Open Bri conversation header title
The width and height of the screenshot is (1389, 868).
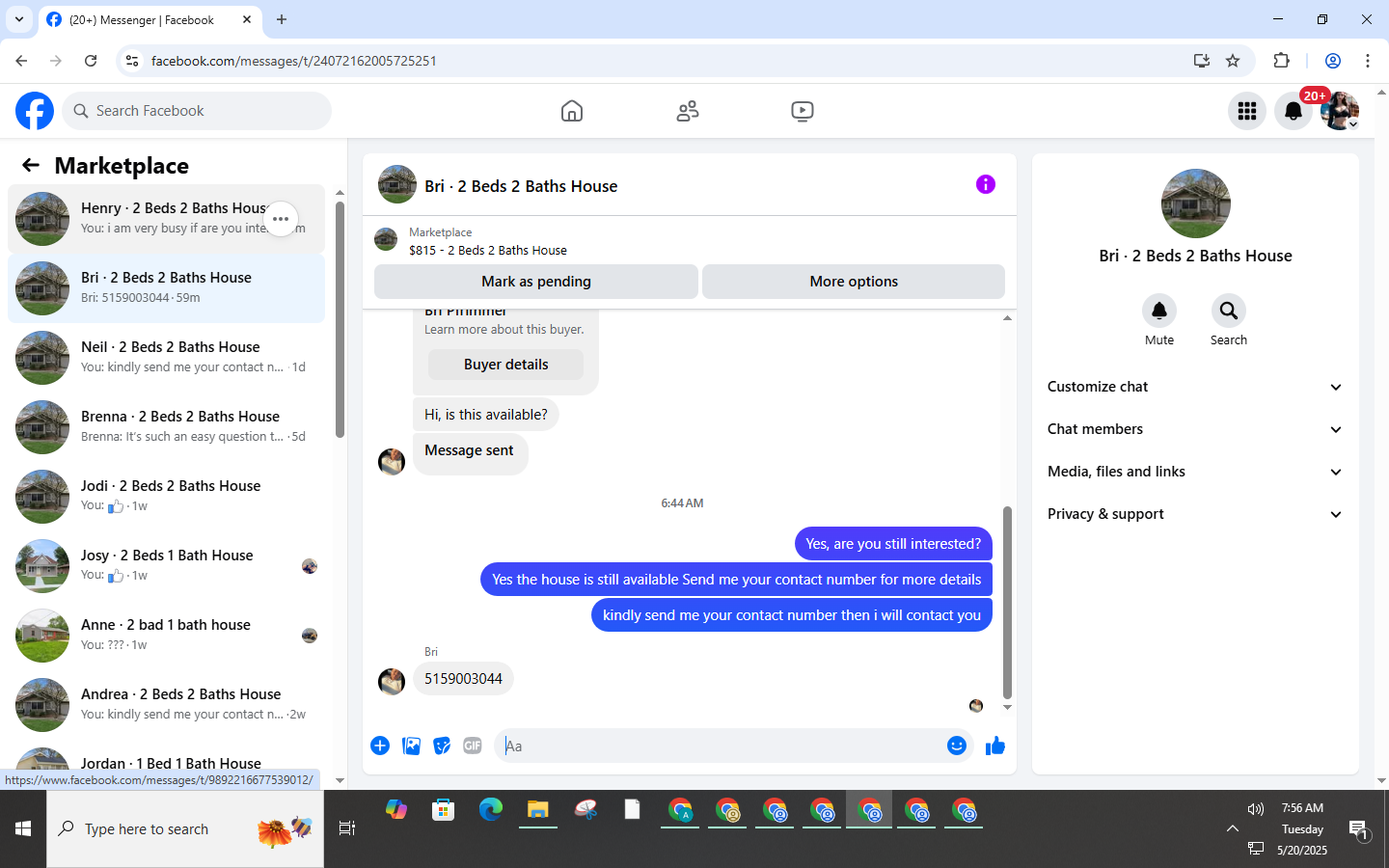(x=521, y=186)
